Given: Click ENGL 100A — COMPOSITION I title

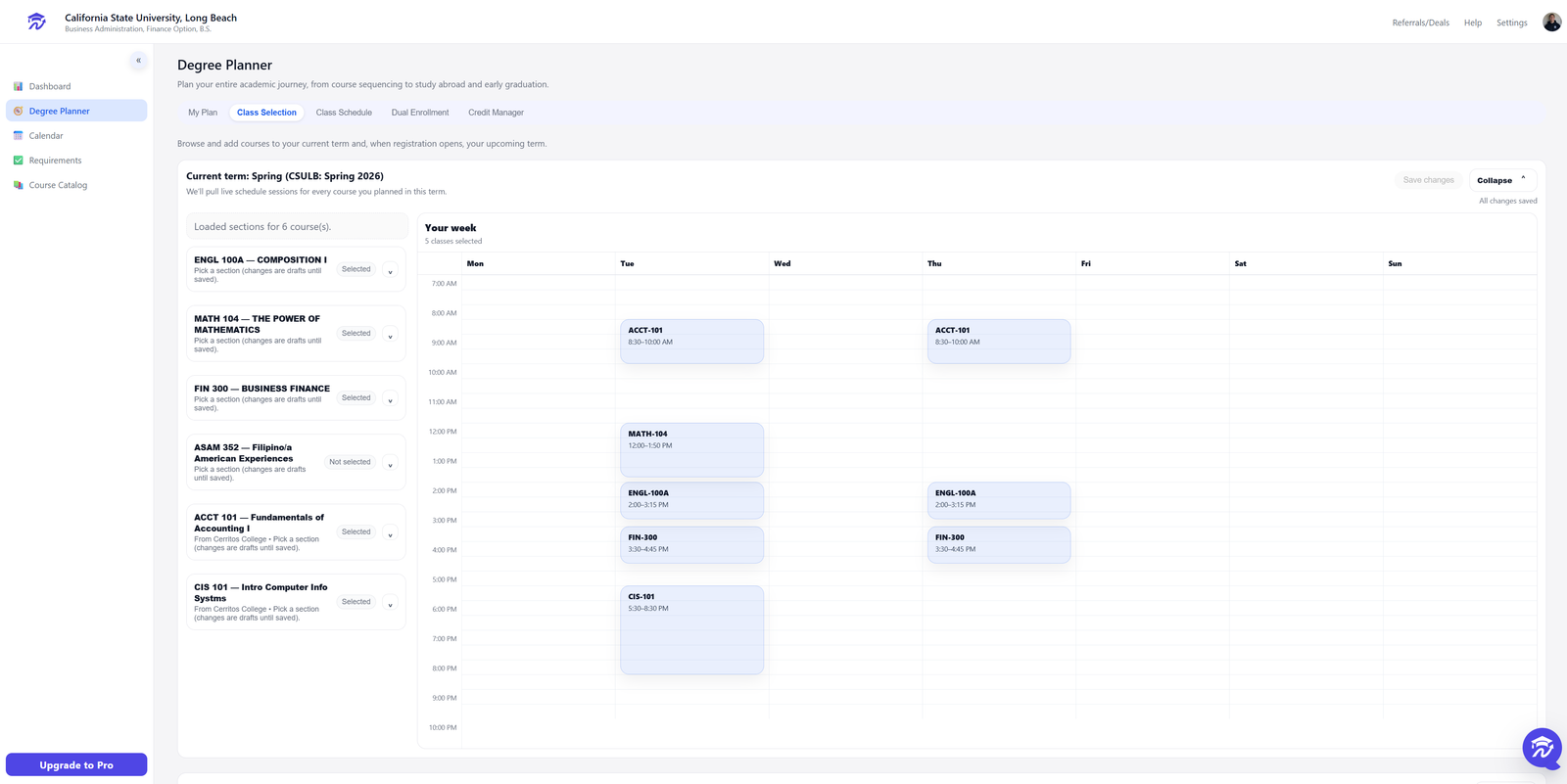Looking at the screenshot, I should point(261,260).
